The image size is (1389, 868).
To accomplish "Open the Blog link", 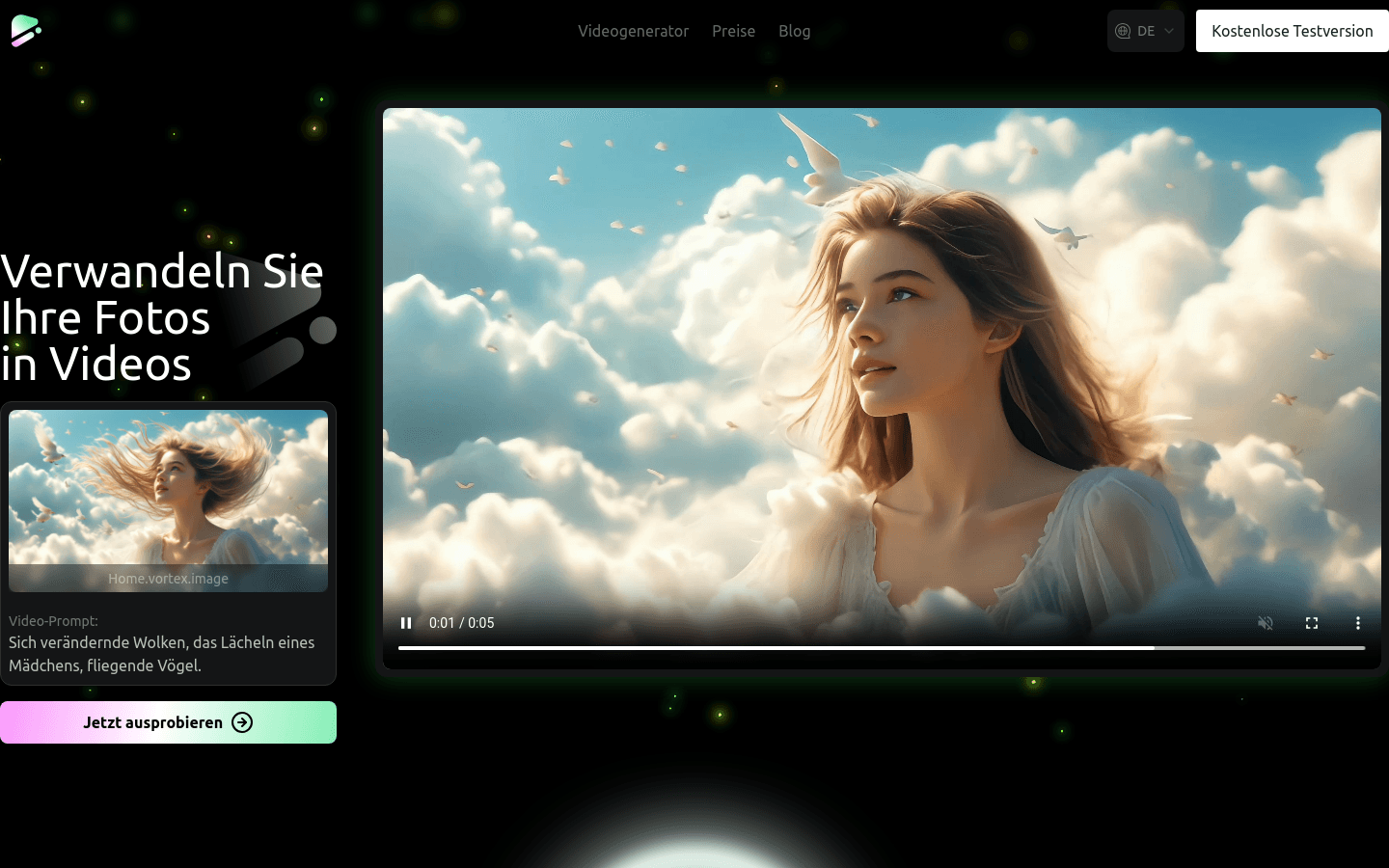I will point(794,31).
